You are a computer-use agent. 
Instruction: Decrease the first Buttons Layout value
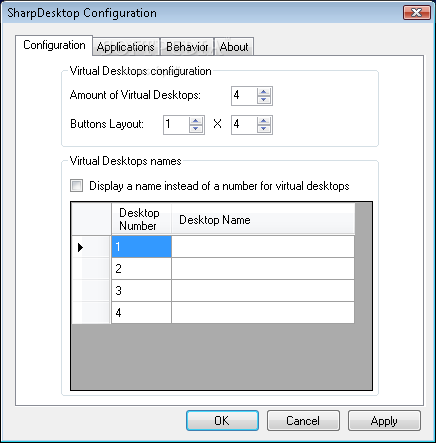pyautogui.click(x=196, y=129)
